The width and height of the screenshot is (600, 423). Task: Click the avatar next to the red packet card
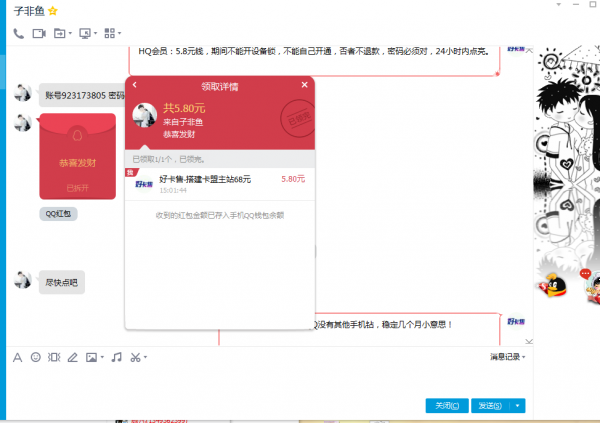coord(23,122)
